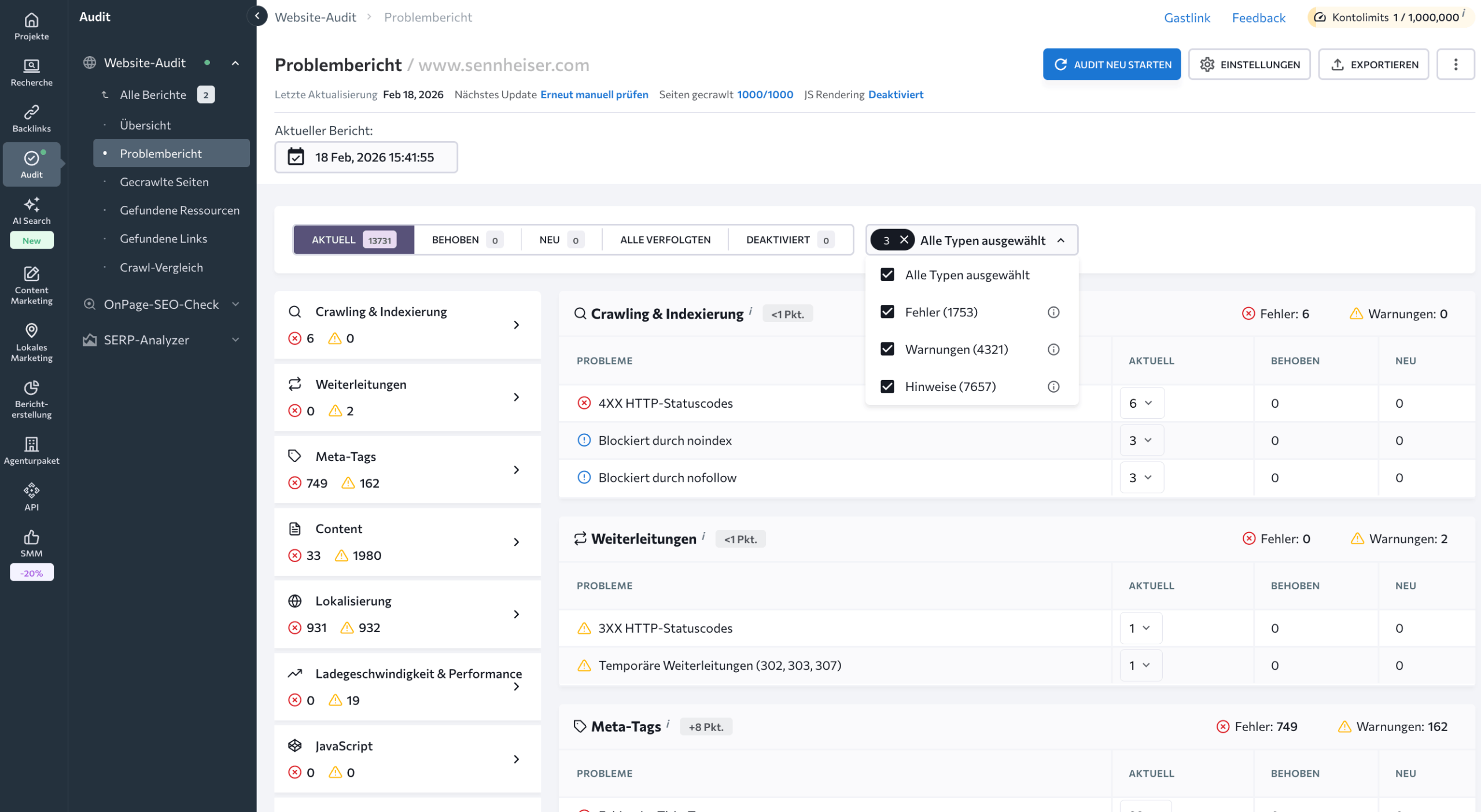
Task: Select Gecrawlte Seiten menu item
Action: pos(164,182)
